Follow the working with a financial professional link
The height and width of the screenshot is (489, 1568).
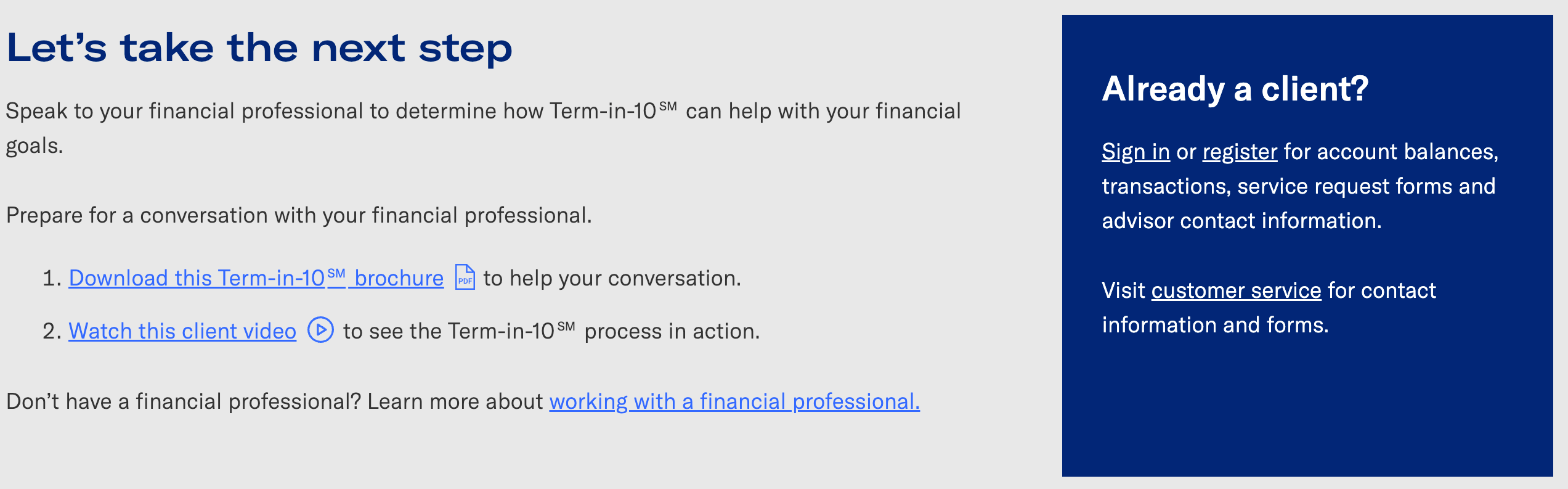tap(734, 401)
